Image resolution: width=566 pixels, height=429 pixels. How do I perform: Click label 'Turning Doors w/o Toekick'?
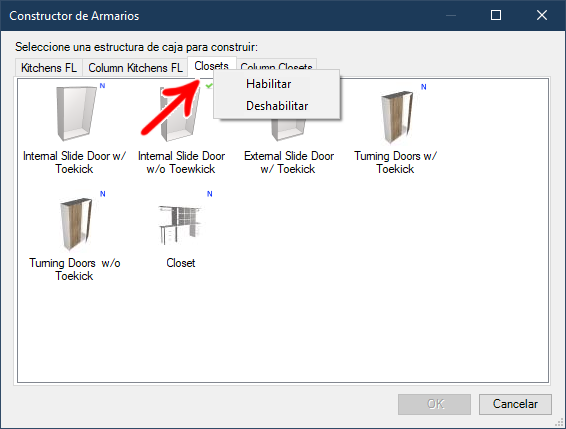(x=74, y=269)
